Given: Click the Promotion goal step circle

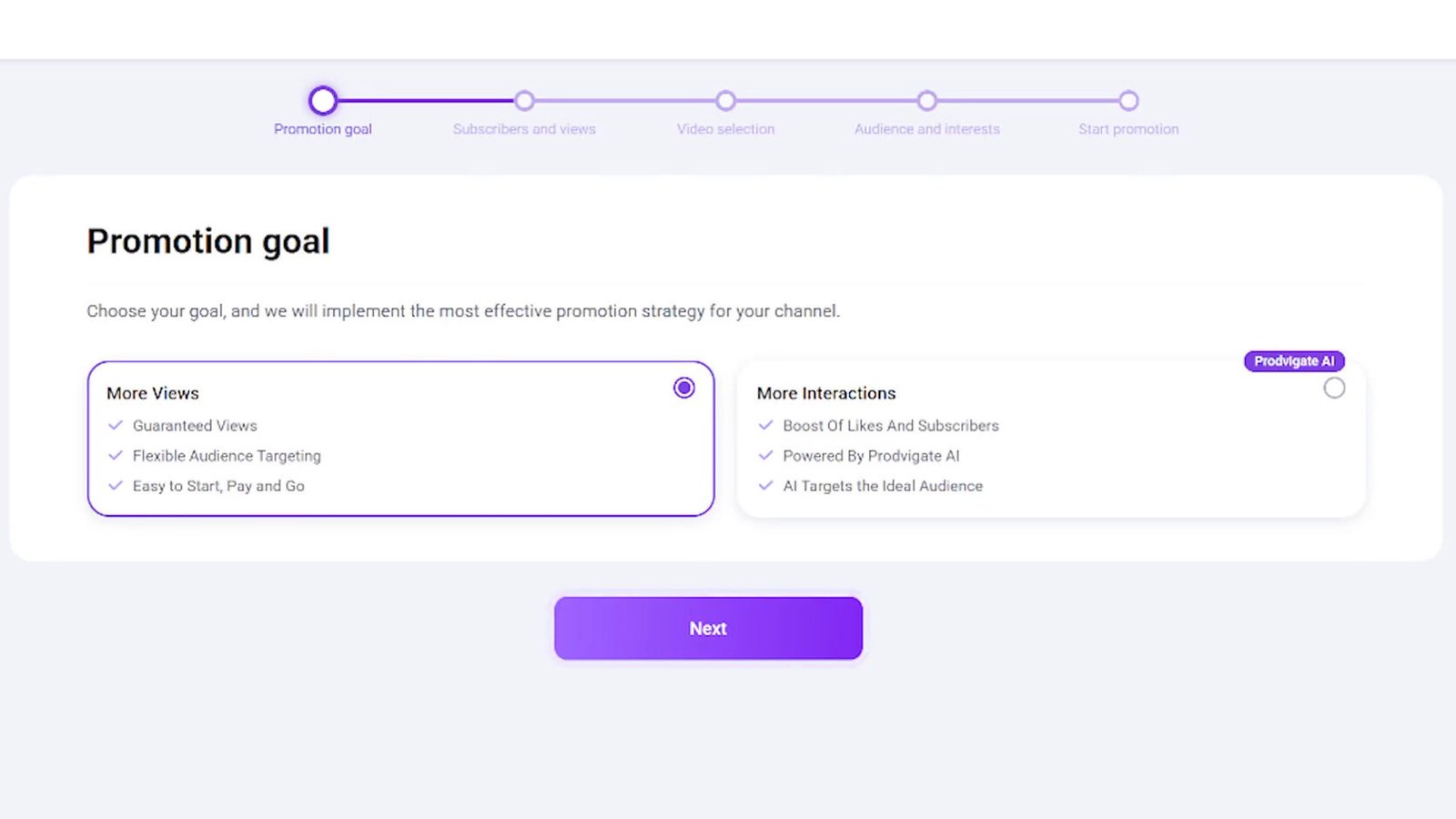Looking at the screenshot, I should tap(323, 100).
